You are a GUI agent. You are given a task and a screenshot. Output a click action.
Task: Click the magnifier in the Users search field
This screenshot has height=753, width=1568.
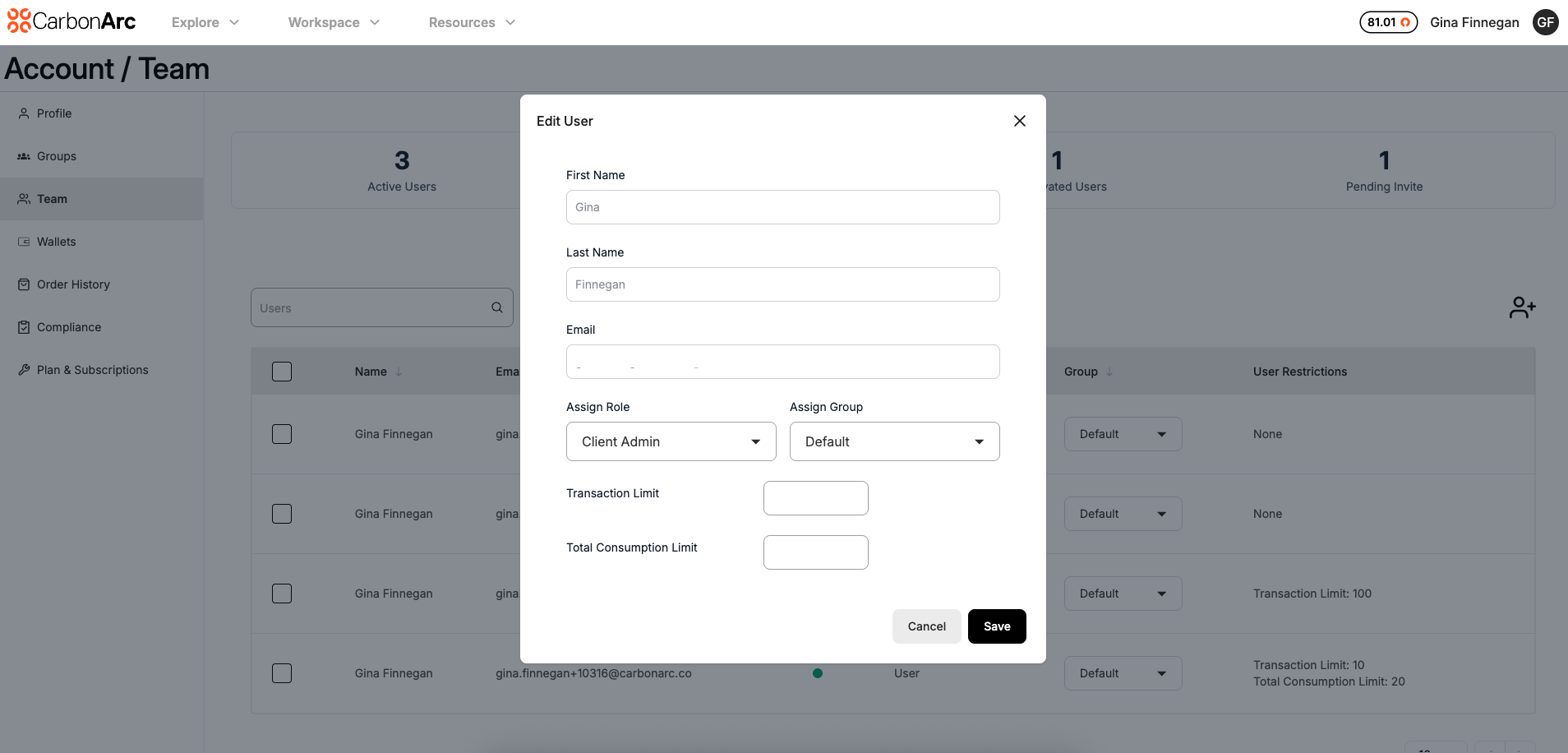tap(496, 307)
